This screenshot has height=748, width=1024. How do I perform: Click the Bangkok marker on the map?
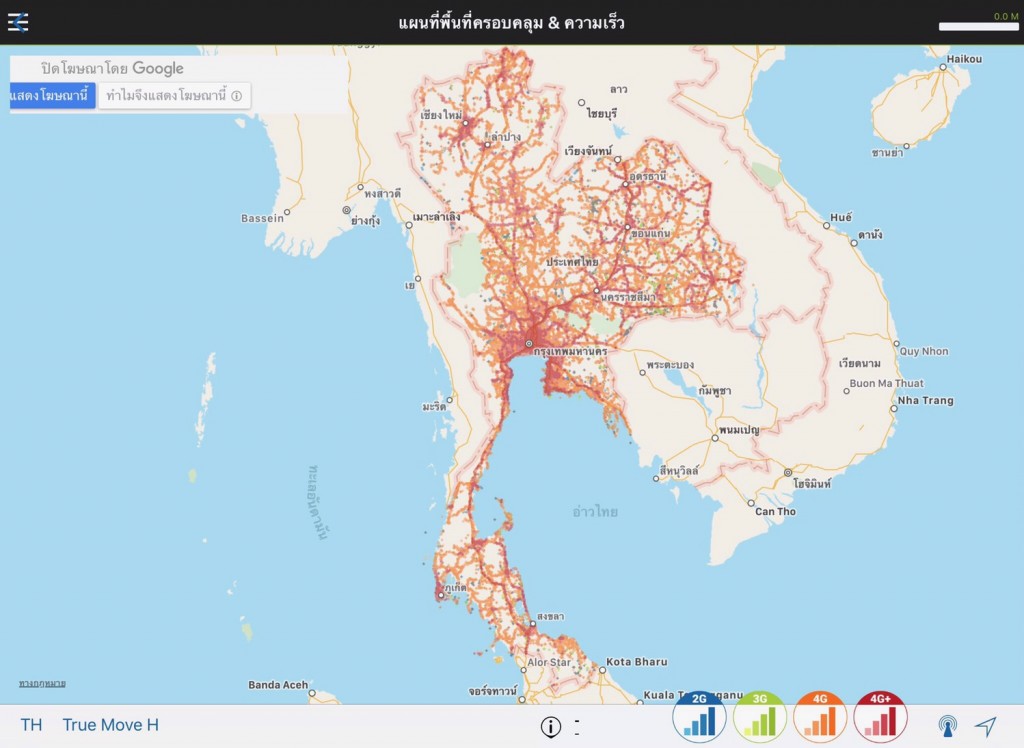point(530,343)
